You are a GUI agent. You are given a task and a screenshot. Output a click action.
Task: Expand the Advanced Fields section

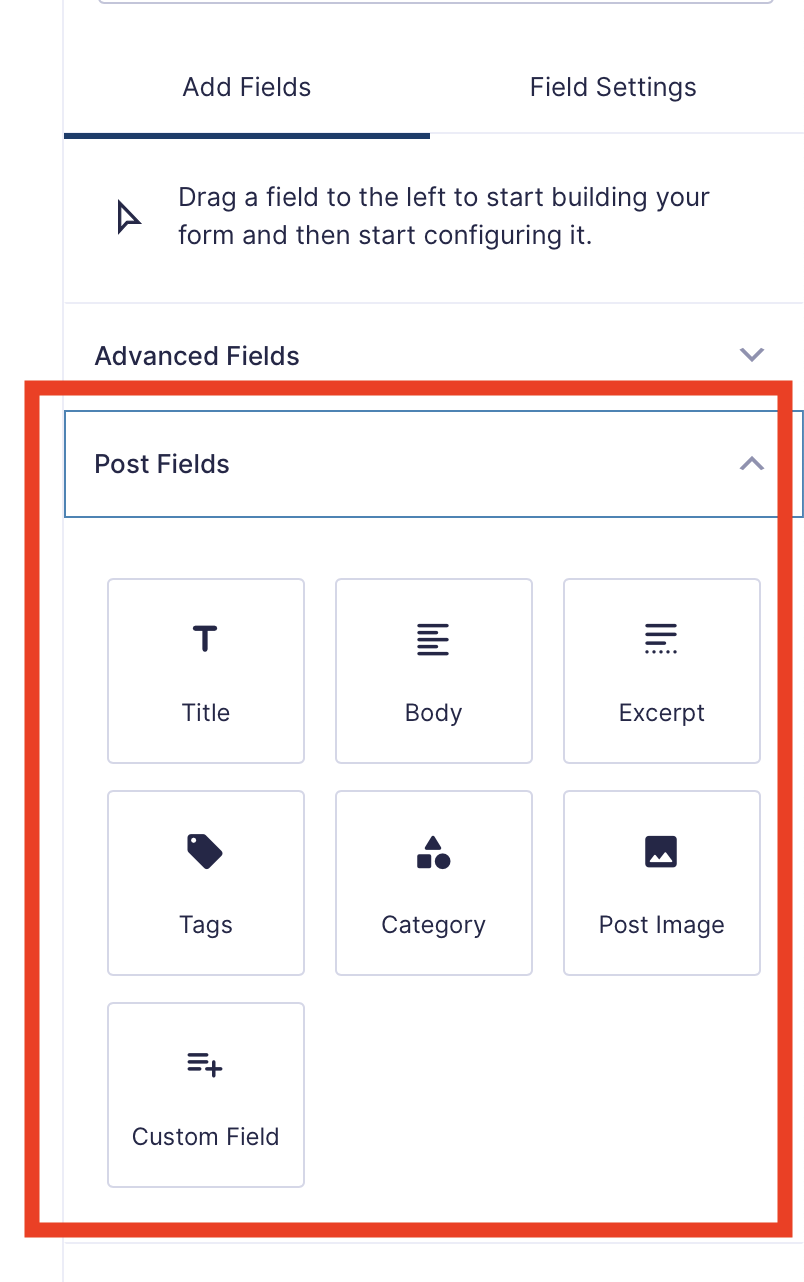pyautogui.click(x=430, y=355)
